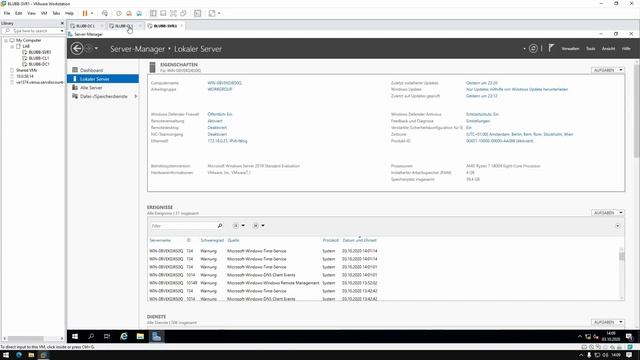
Task: Sort events by Datum und Uhrzeit header
Action: (x=359, y=240)
